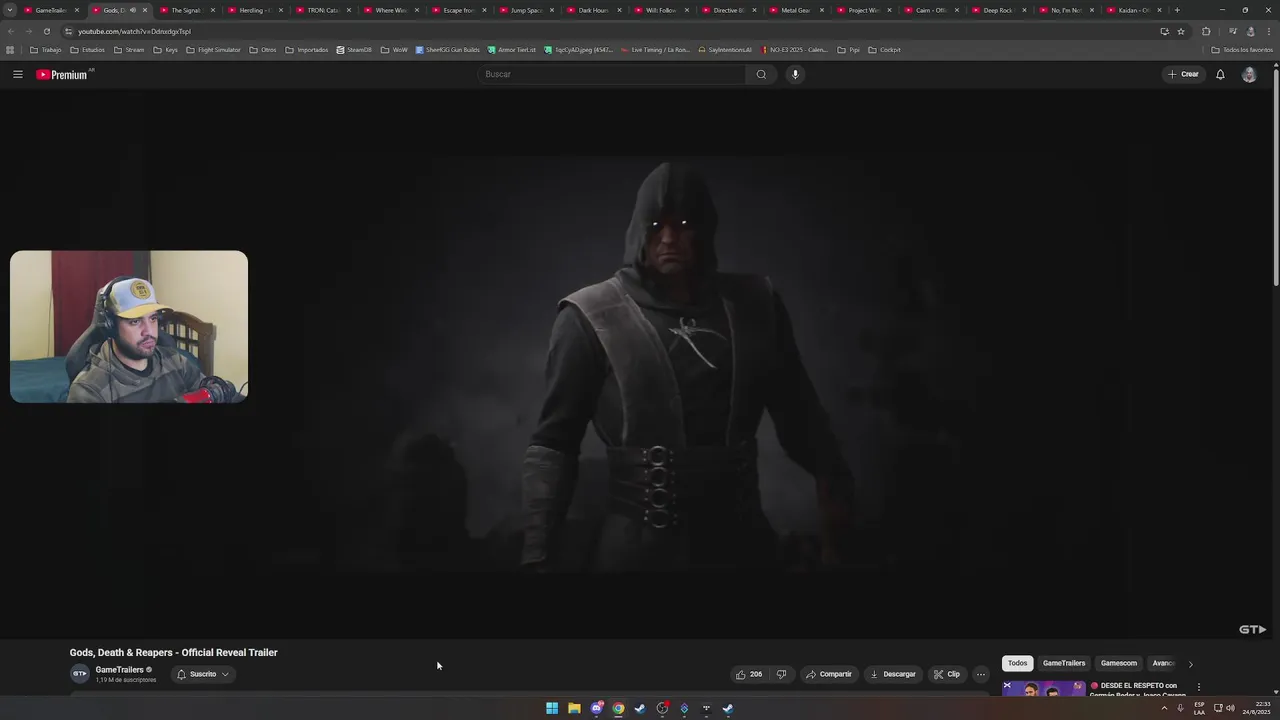Start voice search with microphone icon

[x=795, y=74]
